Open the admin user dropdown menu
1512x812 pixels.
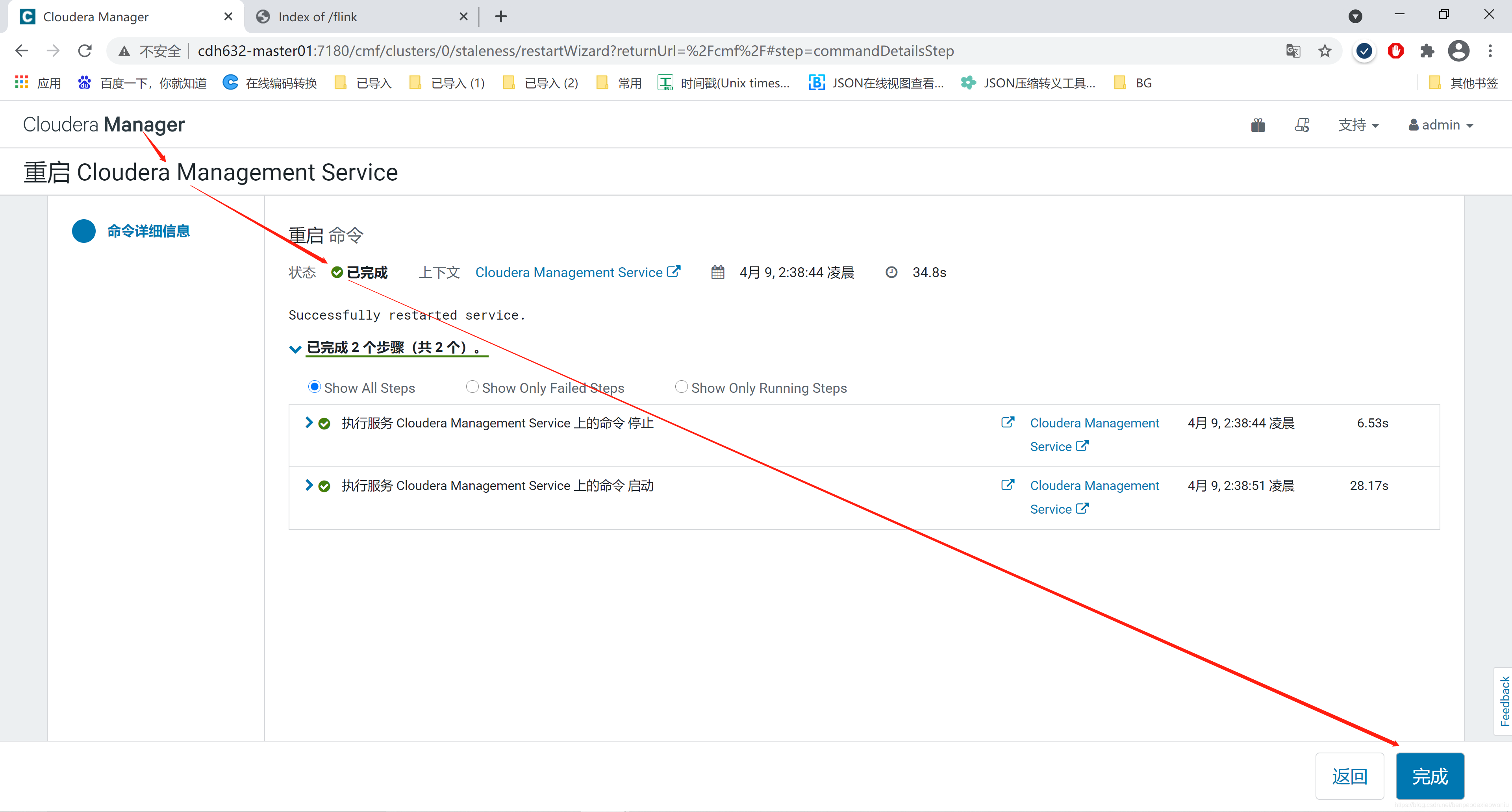point(1441,125)
